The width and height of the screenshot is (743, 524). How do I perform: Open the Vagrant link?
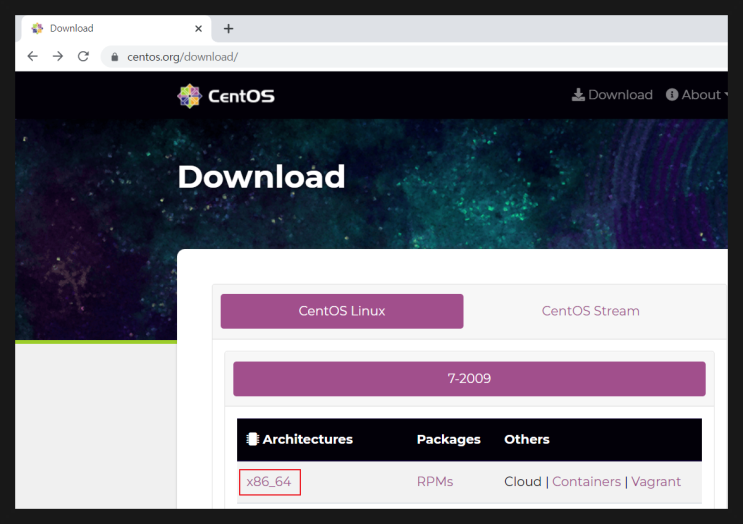tap(656, 482)
